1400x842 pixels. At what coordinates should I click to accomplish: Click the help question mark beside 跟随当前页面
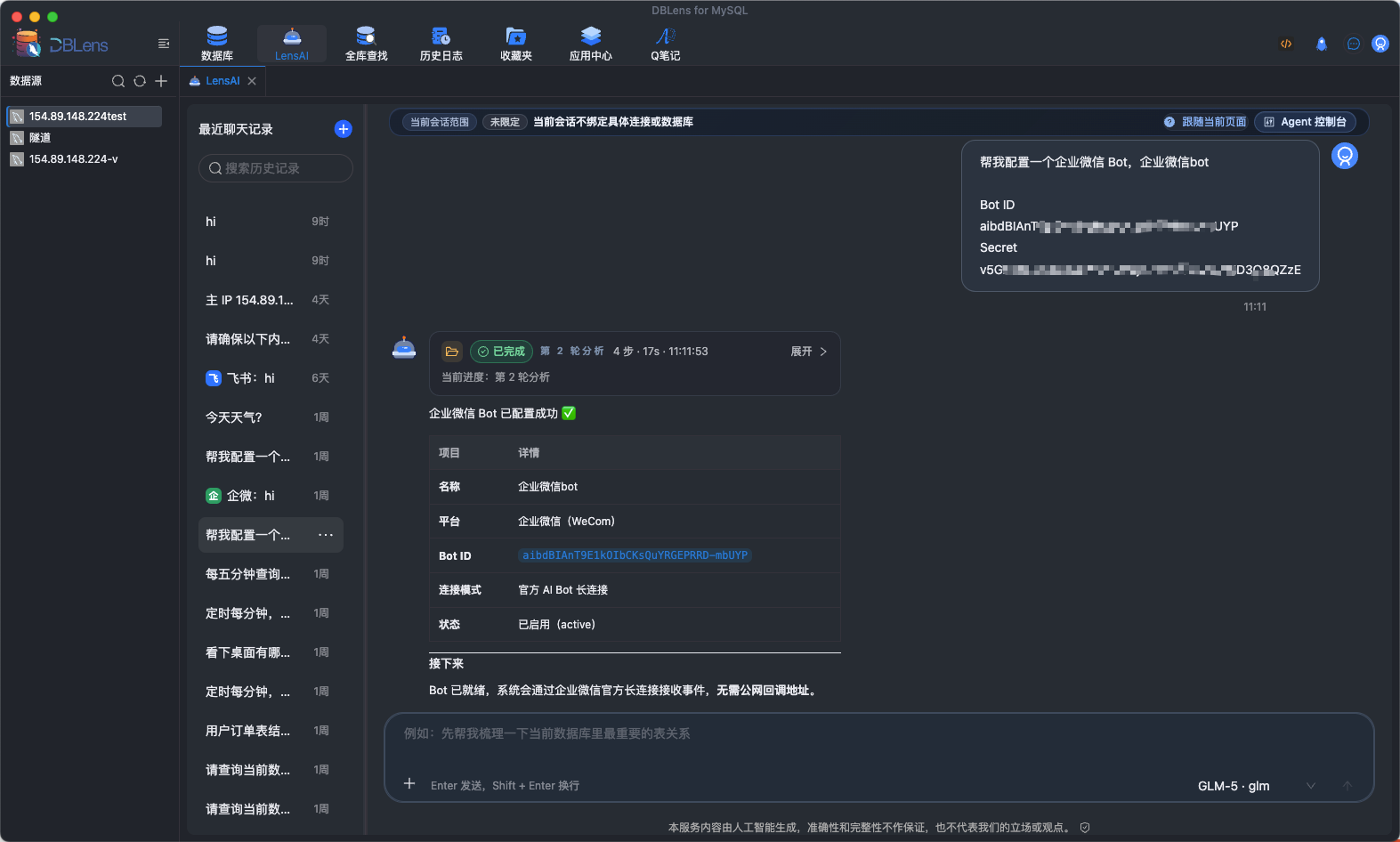[1169, 122]
